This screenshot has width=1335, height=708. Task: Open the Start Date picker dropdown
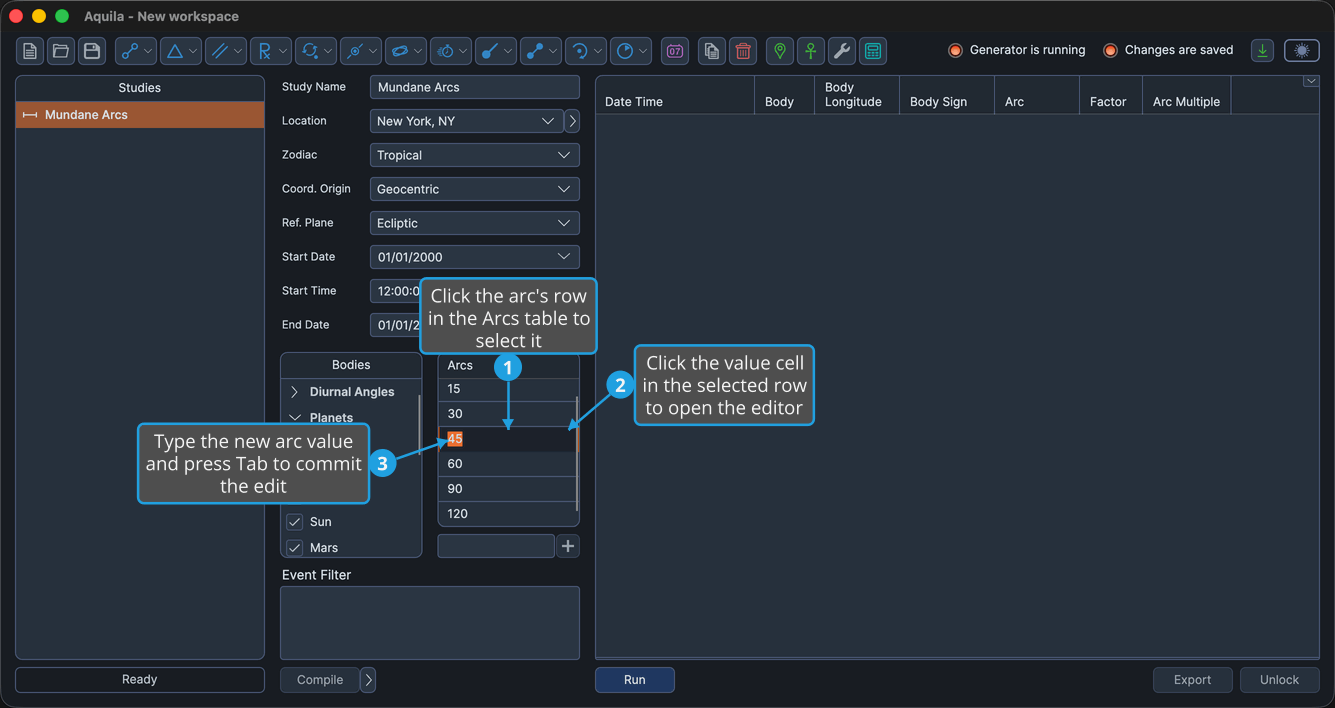pyautogui.click(x=564, y=257)
